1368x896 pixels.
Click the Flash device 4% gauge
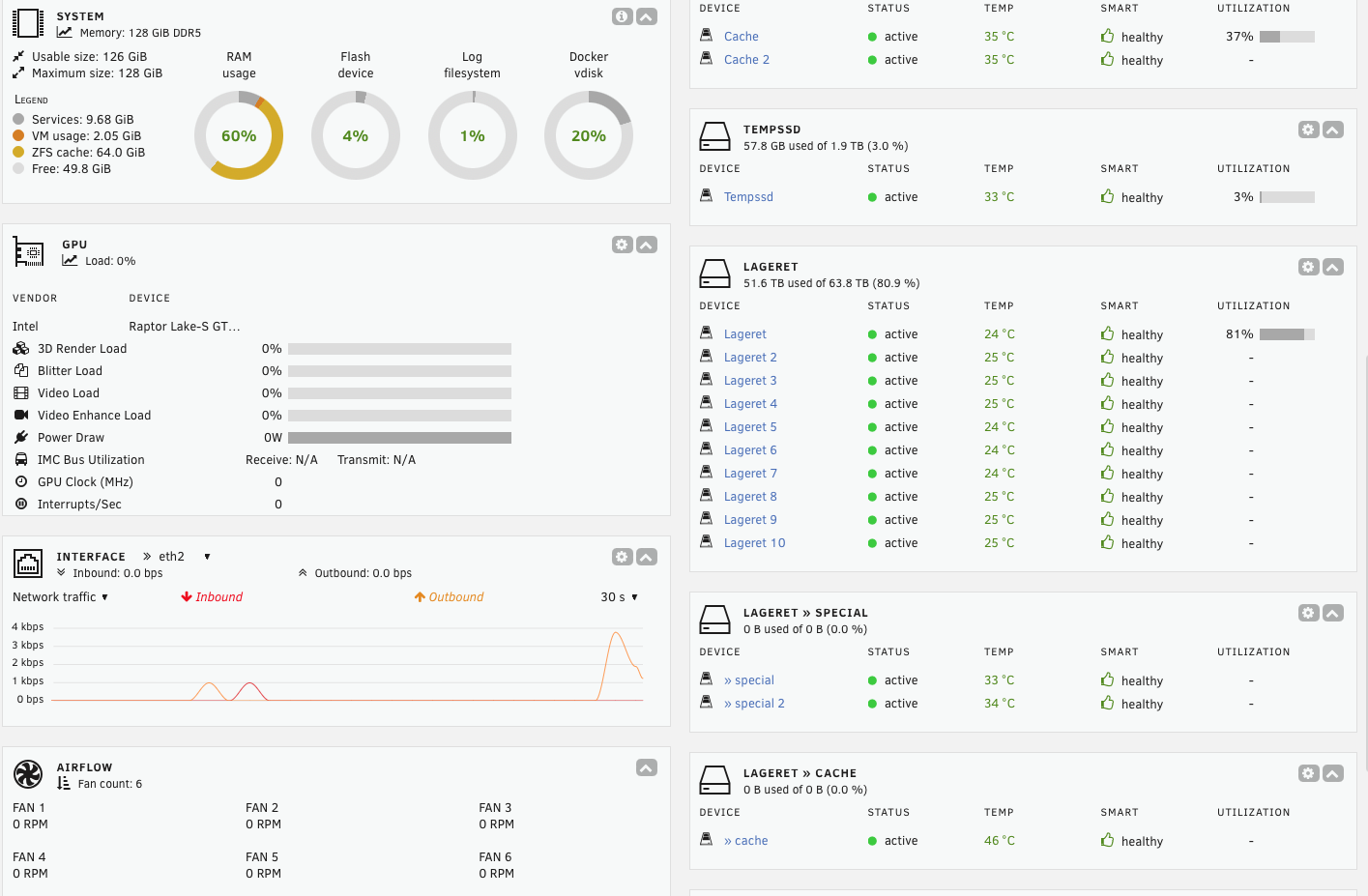pos(356,135)
